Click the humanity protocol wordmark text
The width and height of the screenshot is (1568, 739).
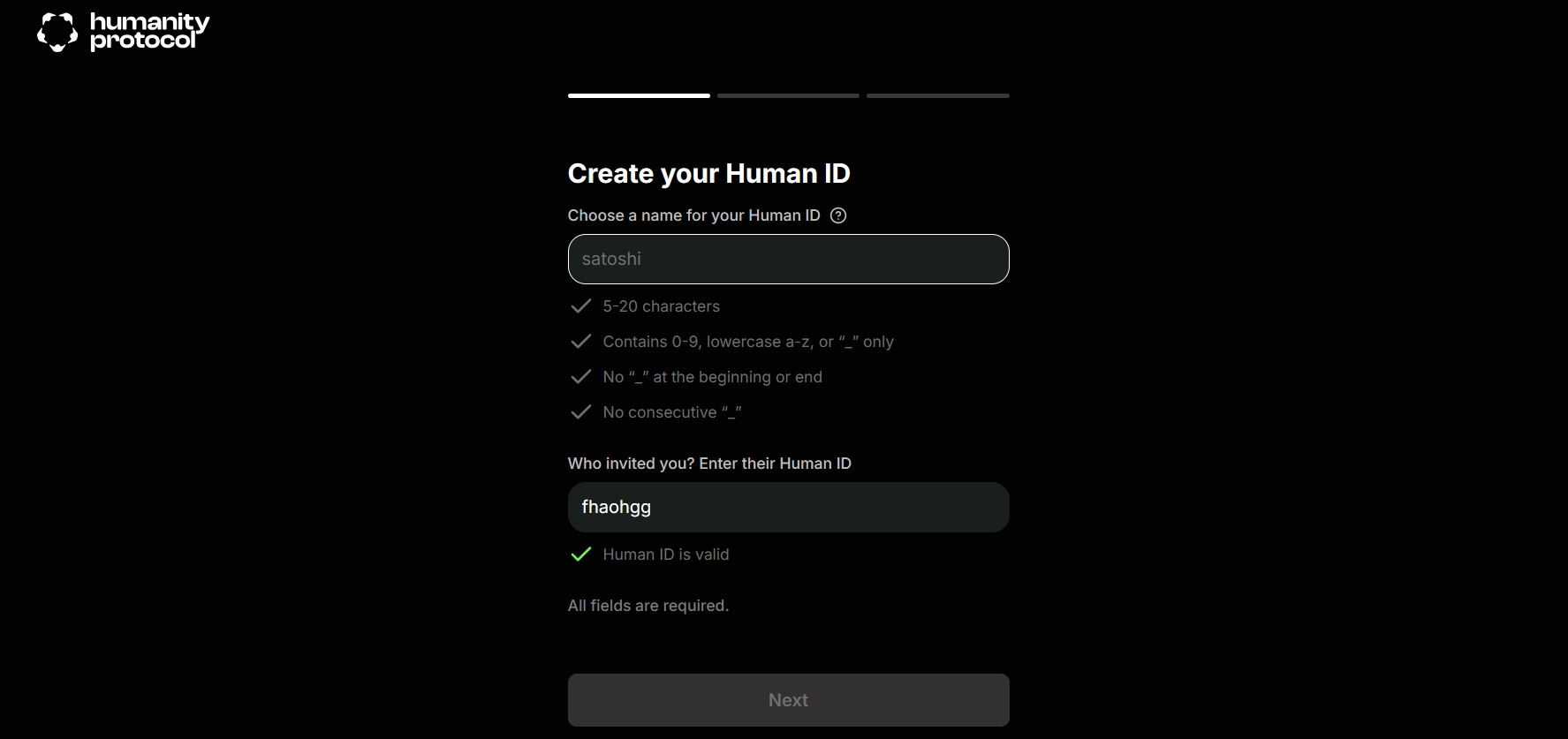coord(149,31)
